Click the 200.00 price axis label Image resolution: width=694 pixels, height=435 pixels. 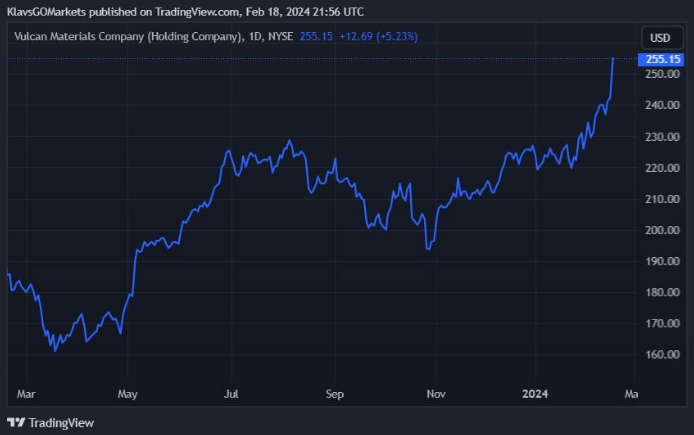point(662,230)
